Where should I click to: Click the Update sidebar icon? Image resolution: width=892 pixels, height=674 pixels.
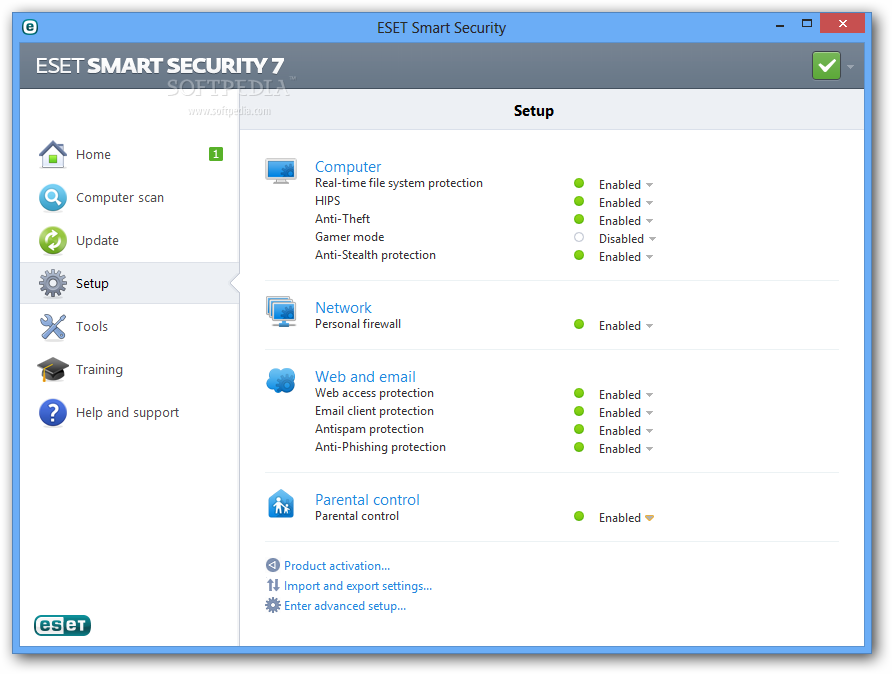coord(52,240)
